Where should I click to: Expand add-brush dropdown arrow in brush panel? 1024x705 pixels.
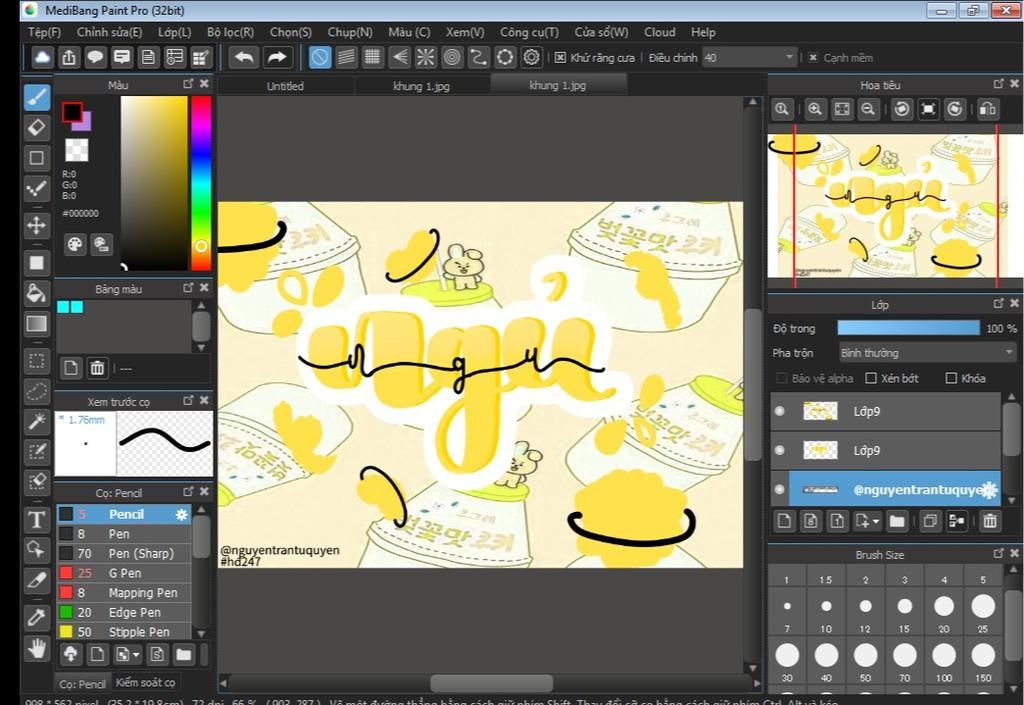point(136,654)
